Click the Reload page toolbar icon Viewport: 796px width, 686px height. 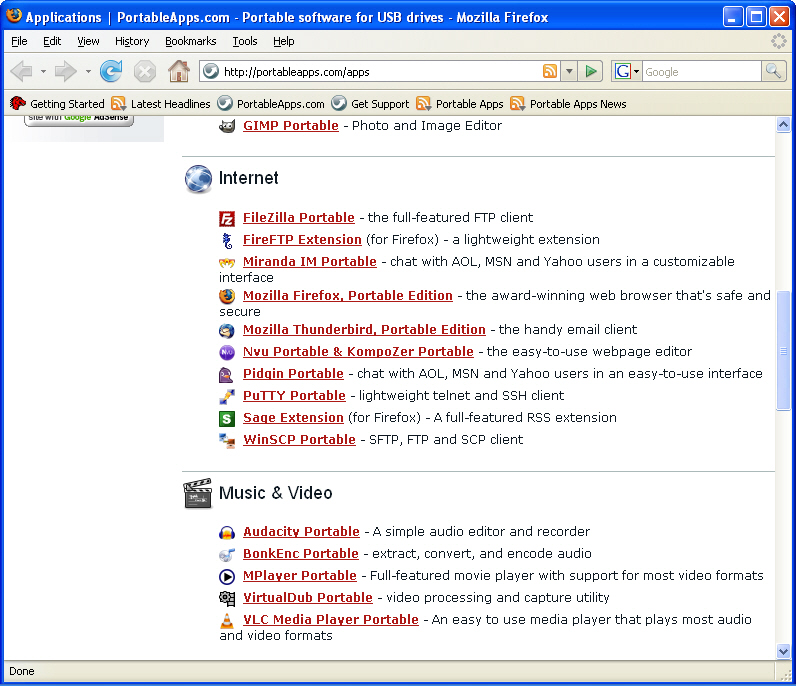click(x=111, y=71)
